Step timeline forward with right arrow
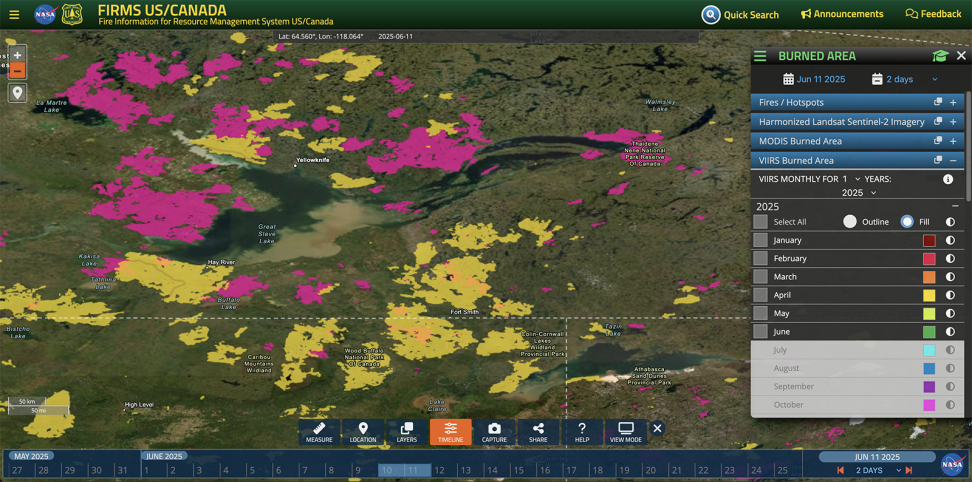This screenshot has width=972, height=482. pyautogui.click(x=909, y=470)
